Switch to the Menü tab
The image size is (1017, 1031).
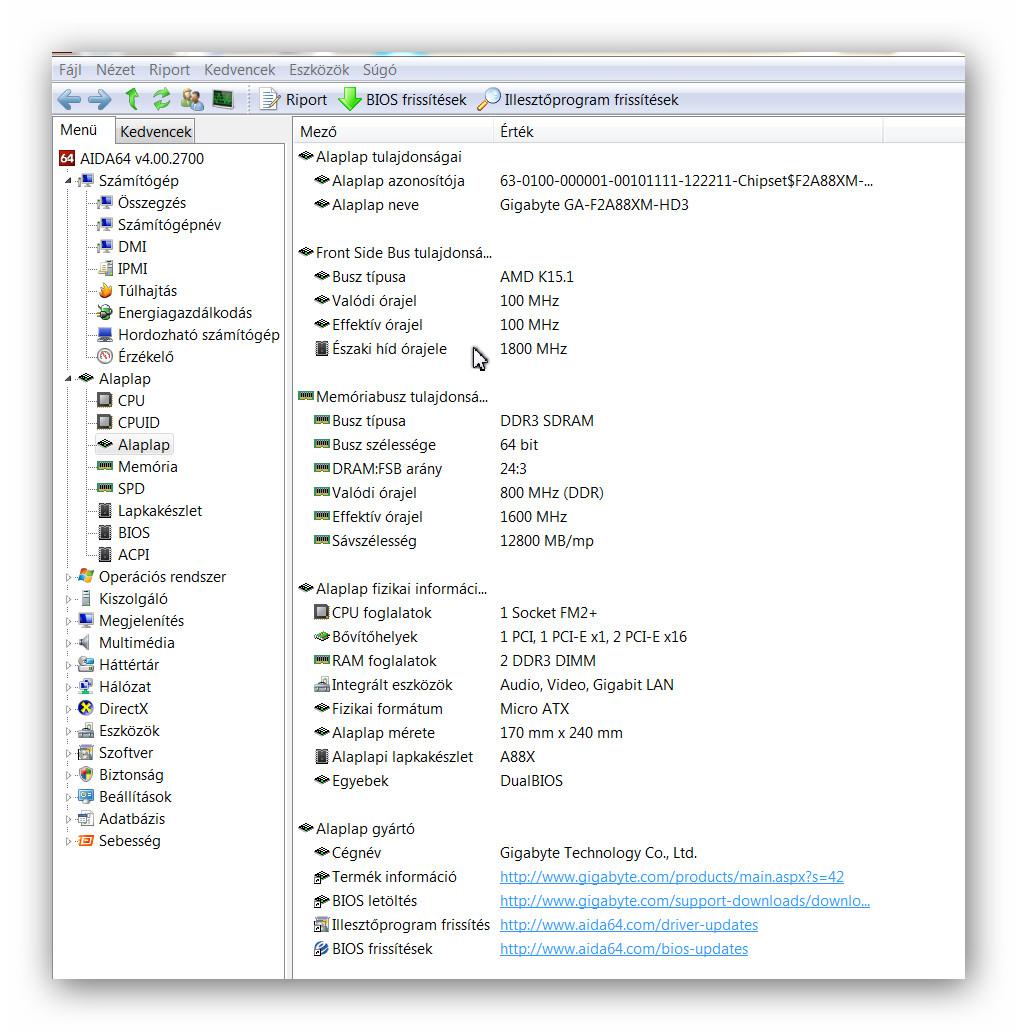pyautogui.click(x=79, y=130)
